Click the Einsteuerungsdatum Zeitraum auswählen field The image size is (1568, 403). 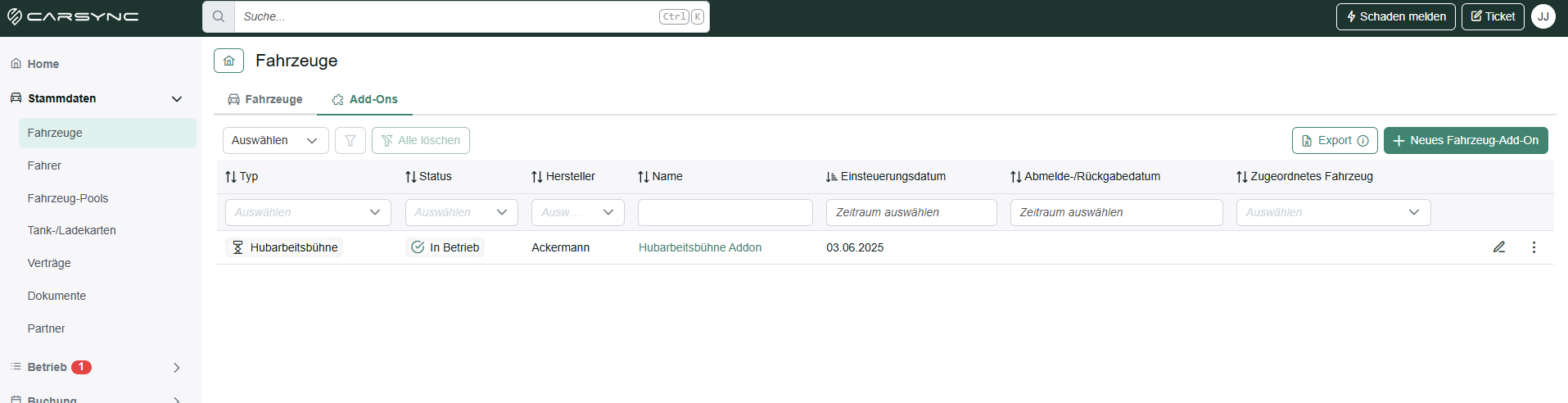pyautogui.click(x=911, y=212)
